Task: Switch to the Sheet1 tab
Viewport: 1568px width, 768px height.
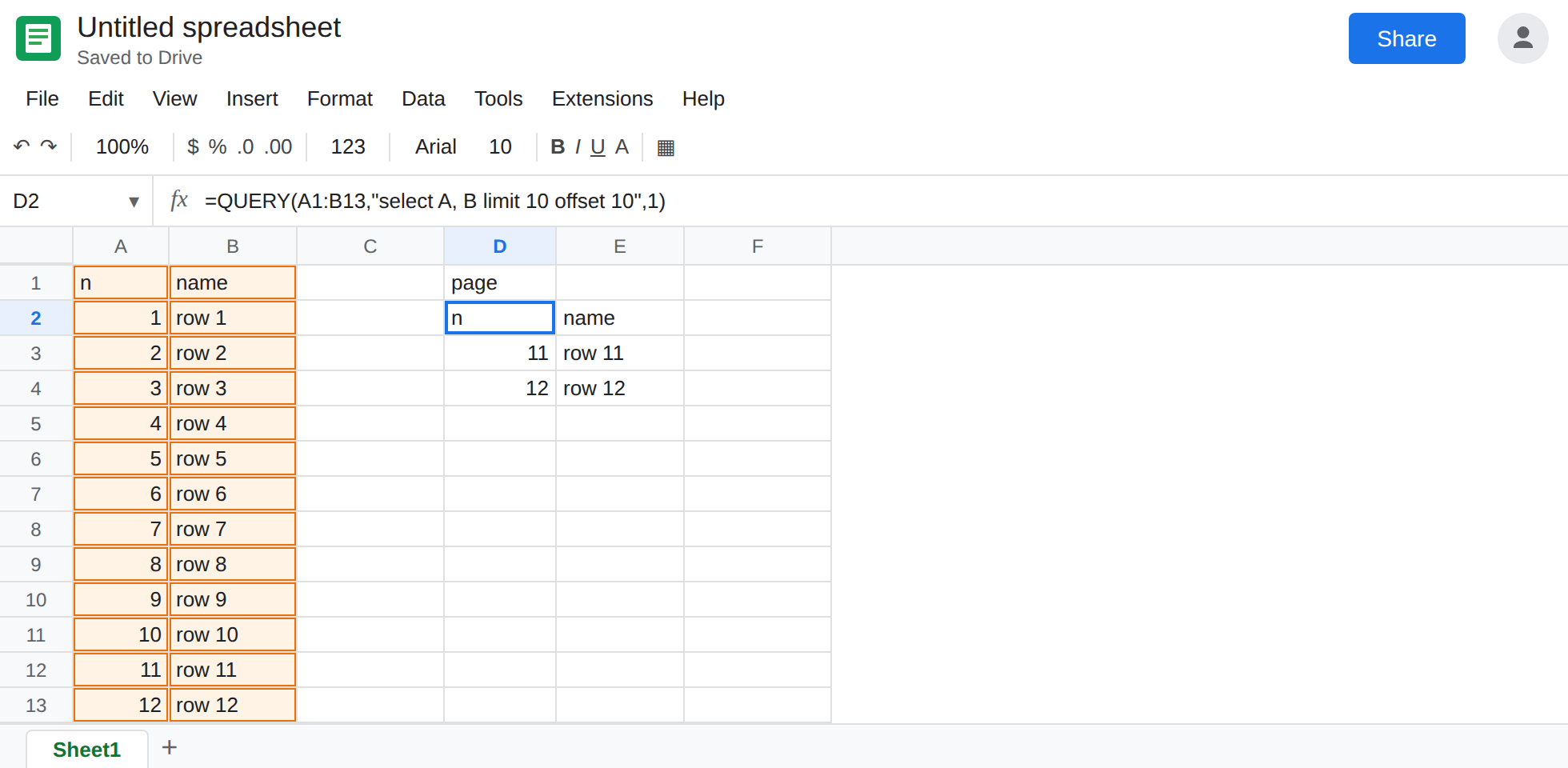Action: click(86, 750)
